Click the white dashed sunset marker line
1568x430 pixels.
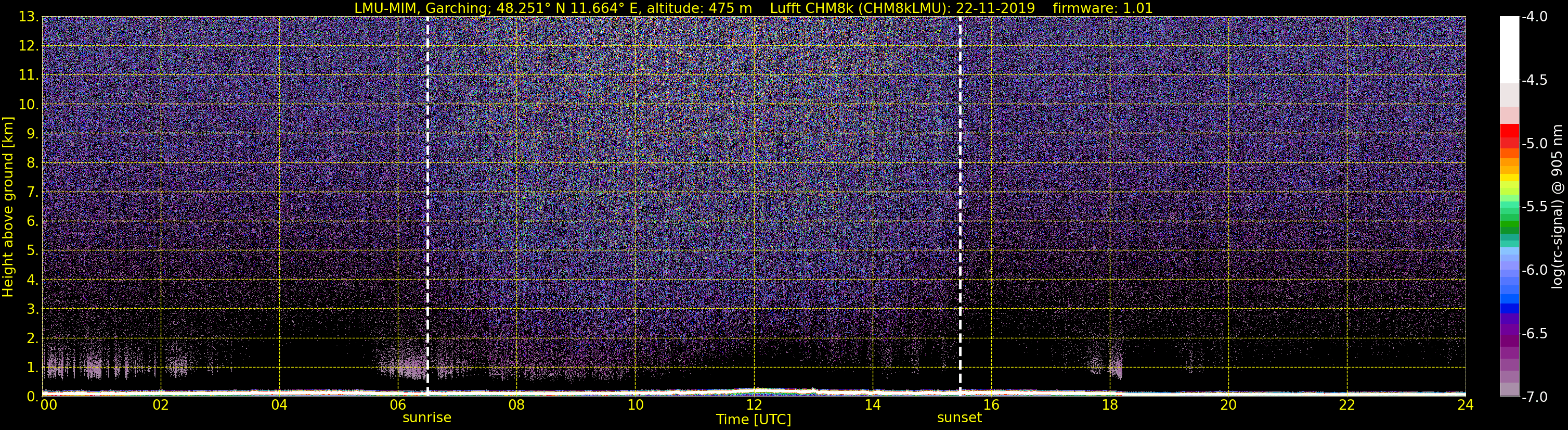tap(960, 206)
